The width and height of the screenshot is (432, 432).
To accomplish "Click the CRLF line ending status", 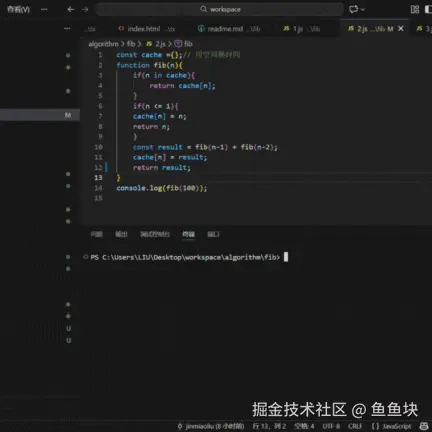I will 355,426.
